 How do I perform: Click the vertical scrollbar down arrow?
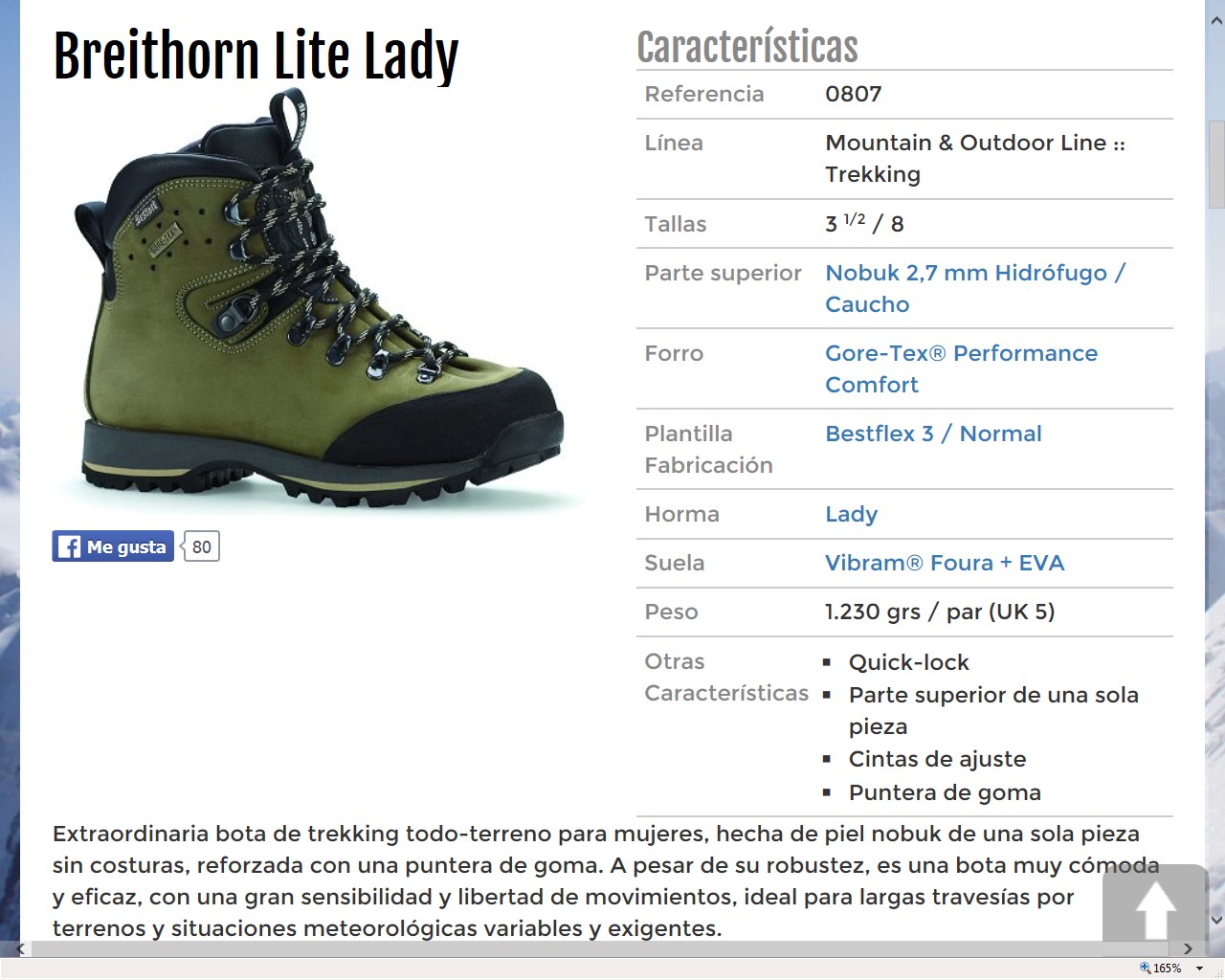[1216, 920]
